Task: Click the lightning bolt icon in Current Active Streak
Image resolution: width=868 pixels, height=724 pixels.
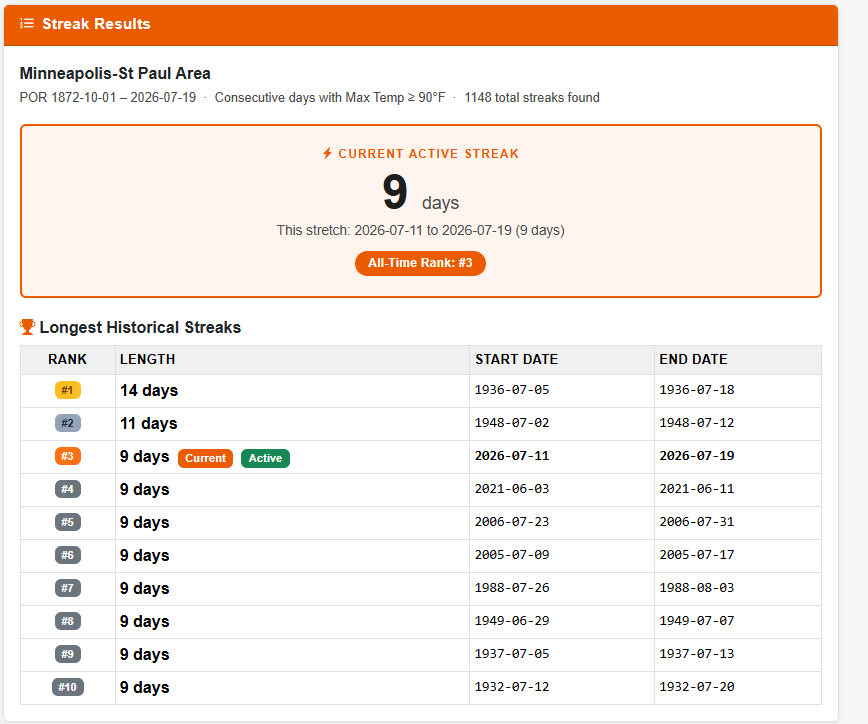Action: click(328, 153)
